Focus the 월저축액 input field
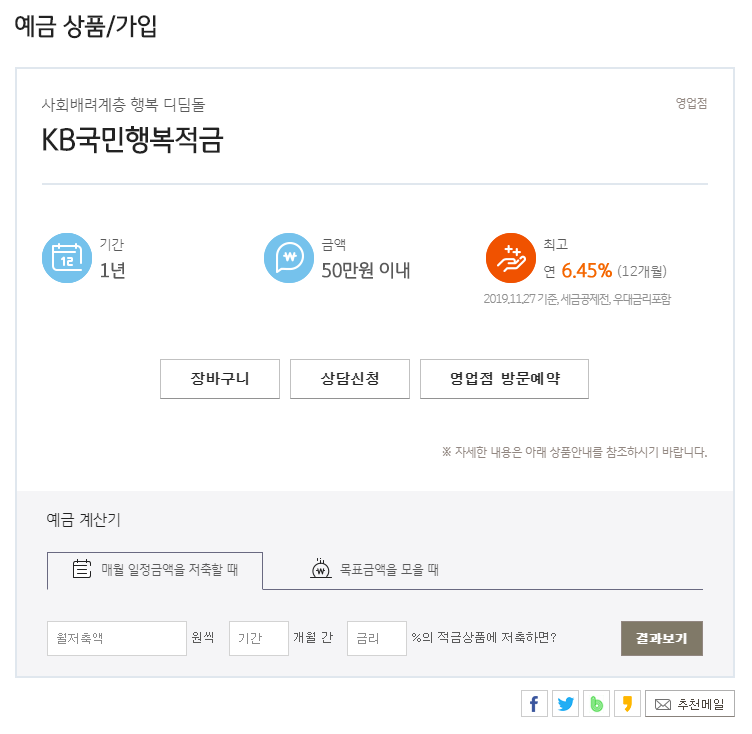Viewport: 752px width, 734px height. pyautogui.click(x=117, y=638)
